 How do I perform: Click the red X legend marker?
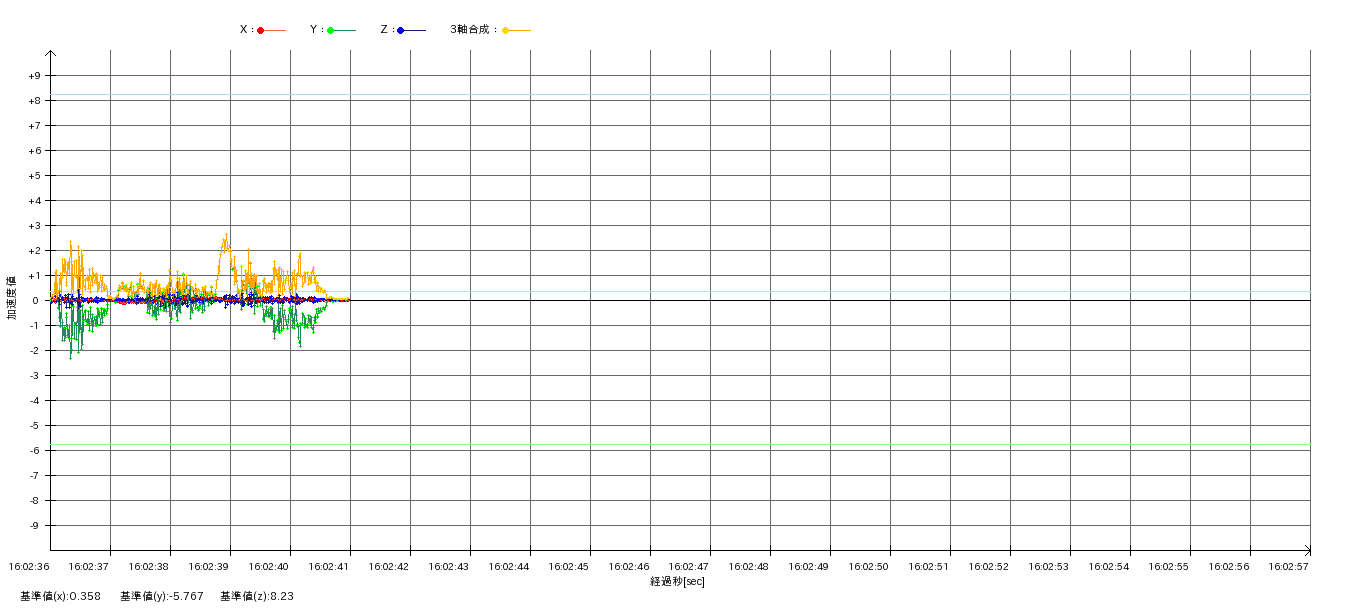click(x=261, y=31)
